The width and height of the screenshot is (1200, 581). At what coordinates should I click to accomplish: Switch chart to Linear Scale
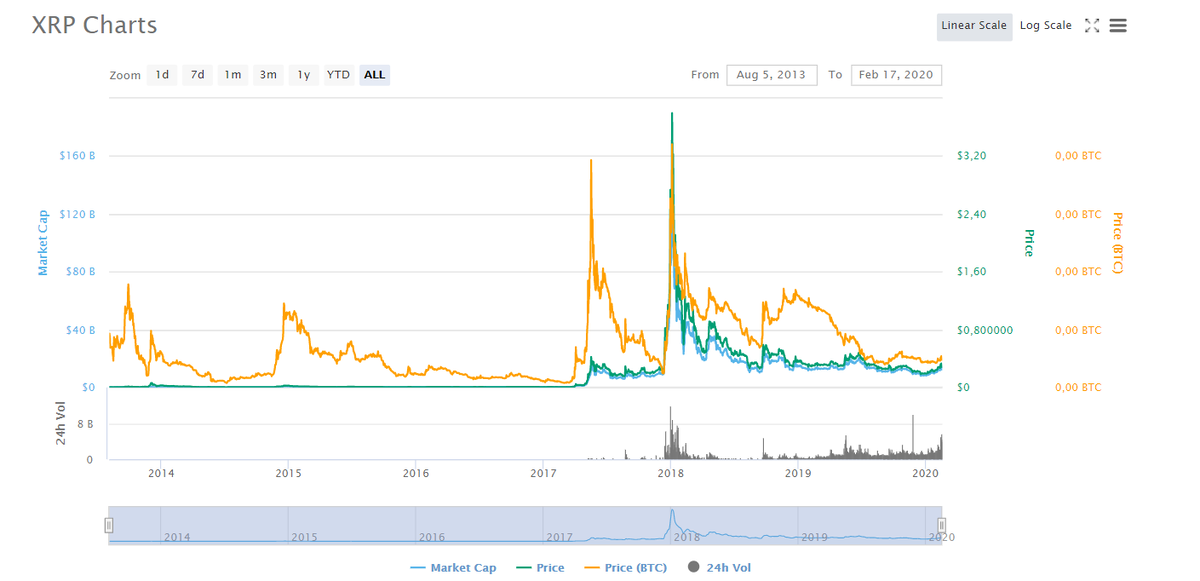click(x=974, y=26)
